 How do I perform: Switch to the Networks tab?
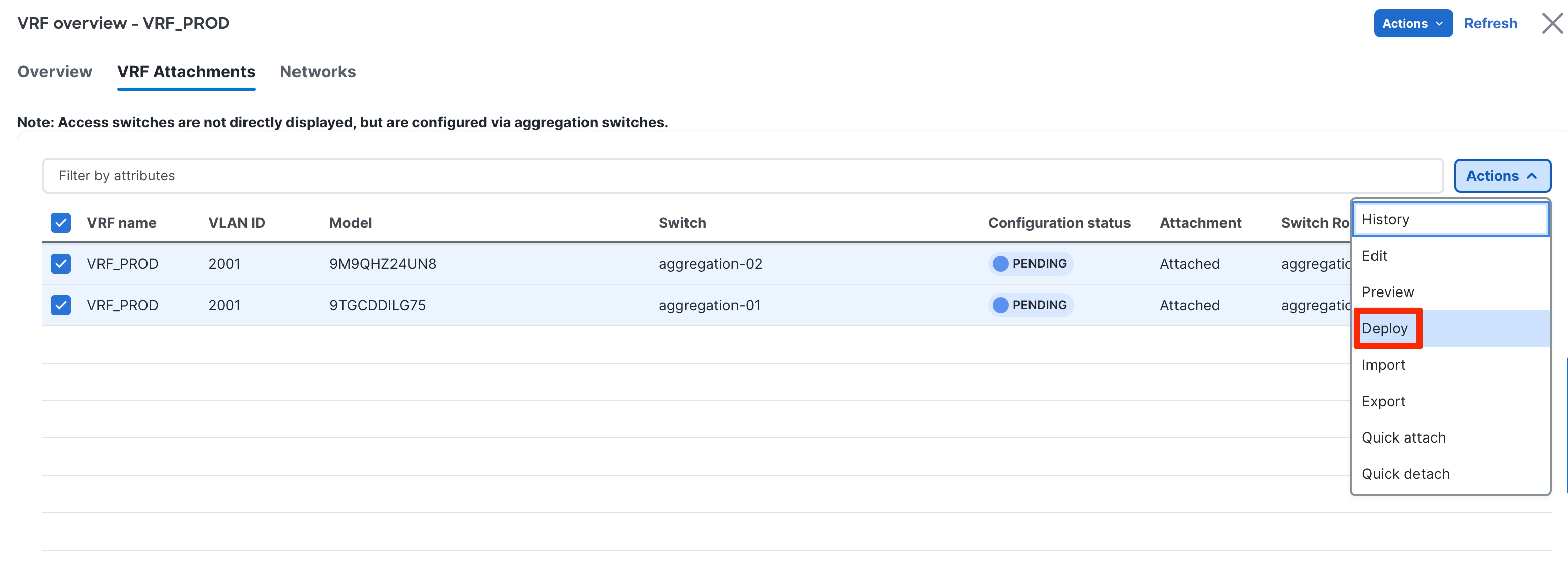coord(317,71)
